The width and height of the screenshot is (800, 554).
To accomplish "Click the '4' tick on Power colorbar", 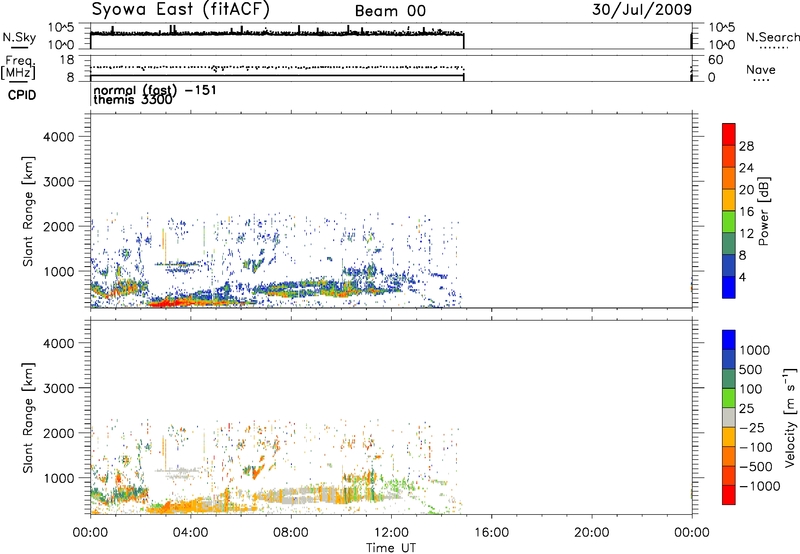I will point(742,277).
